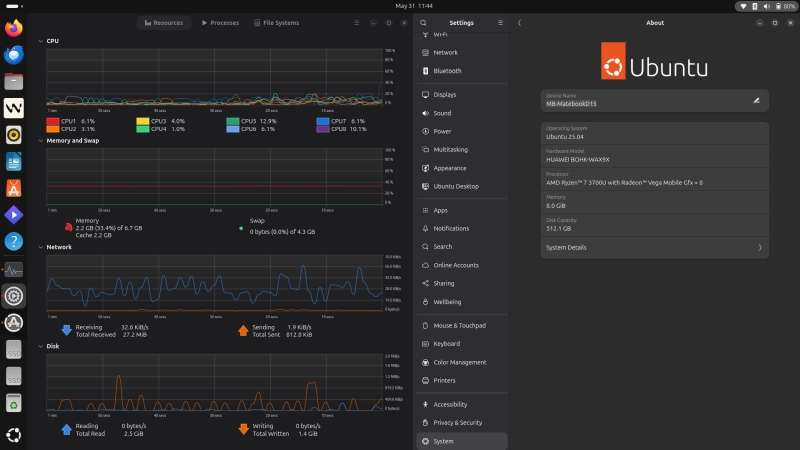The height and width of the screenshot is (450, 800).
Task: Switch to the File Systems tab
Action: click(x=277, y=23)
